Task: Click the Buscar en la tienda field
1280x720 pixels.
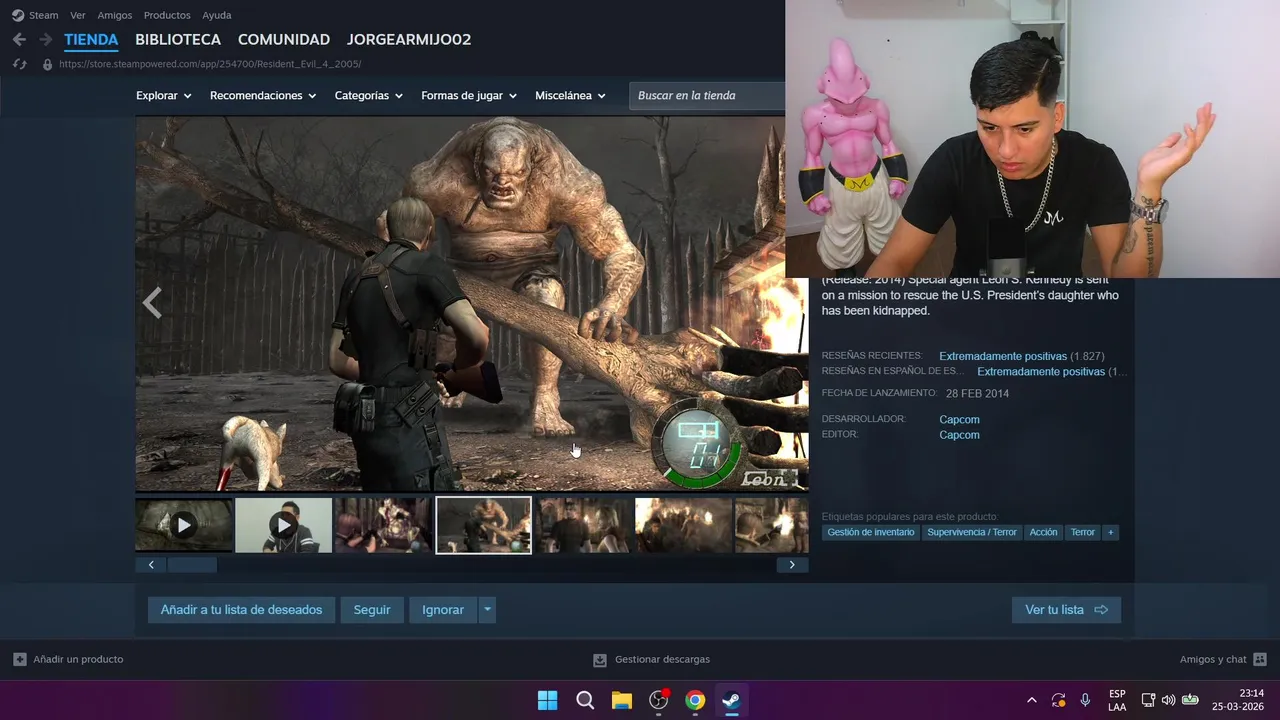Action: [x=707, y=96]
